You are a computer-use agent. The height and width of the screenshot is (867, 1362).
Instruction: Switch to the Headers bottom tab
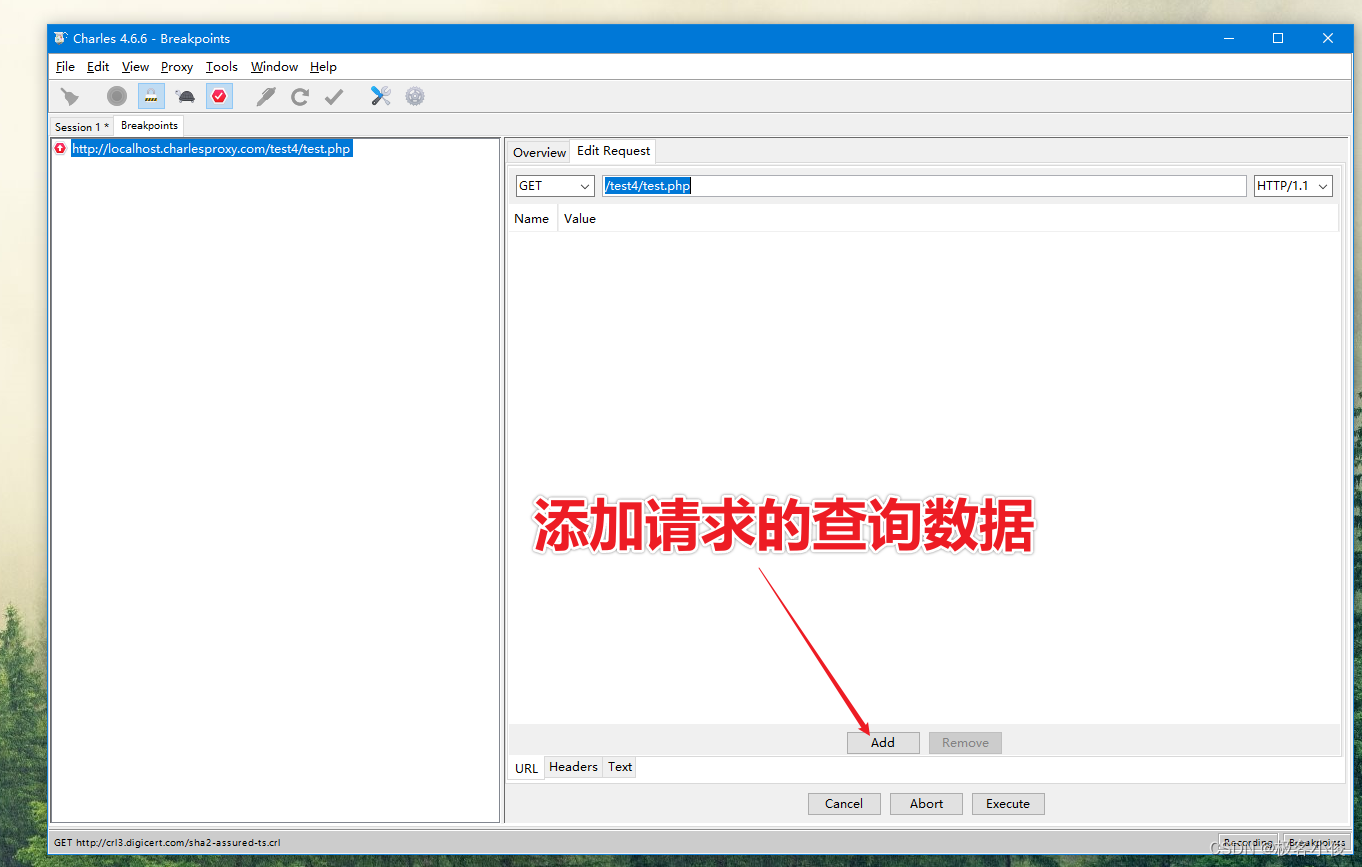(x=573, y=767)
